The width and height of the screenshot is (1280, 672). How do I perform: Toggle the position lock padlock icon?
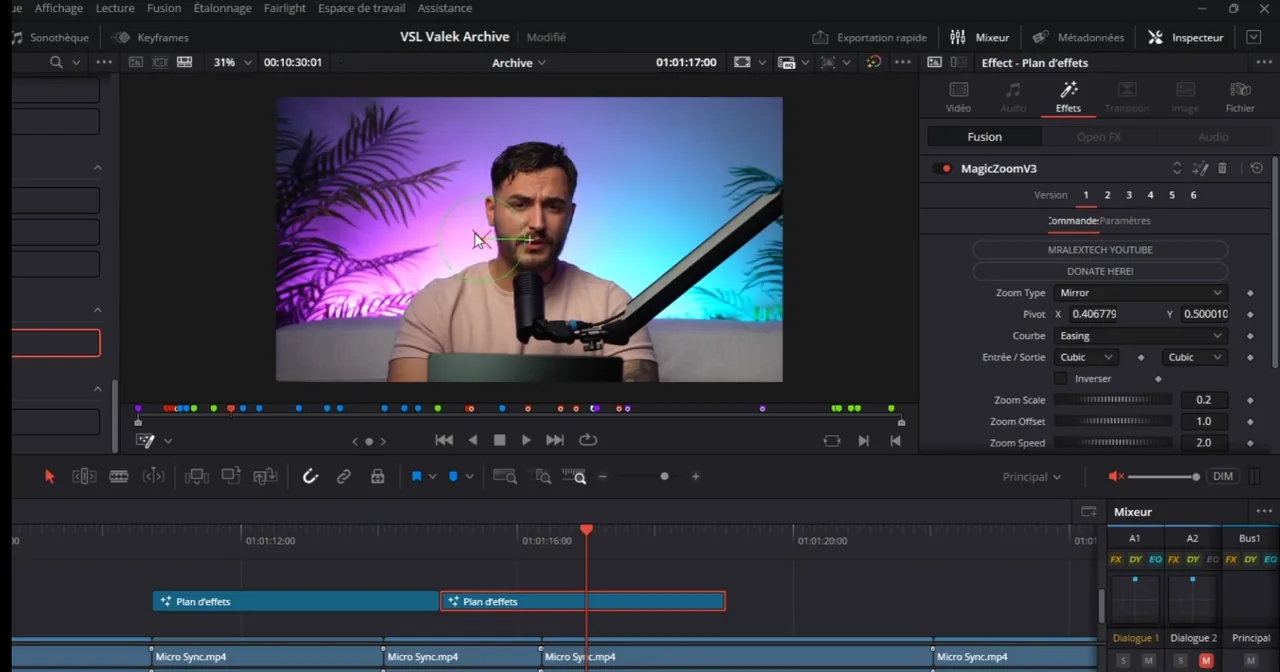[378, 477]
